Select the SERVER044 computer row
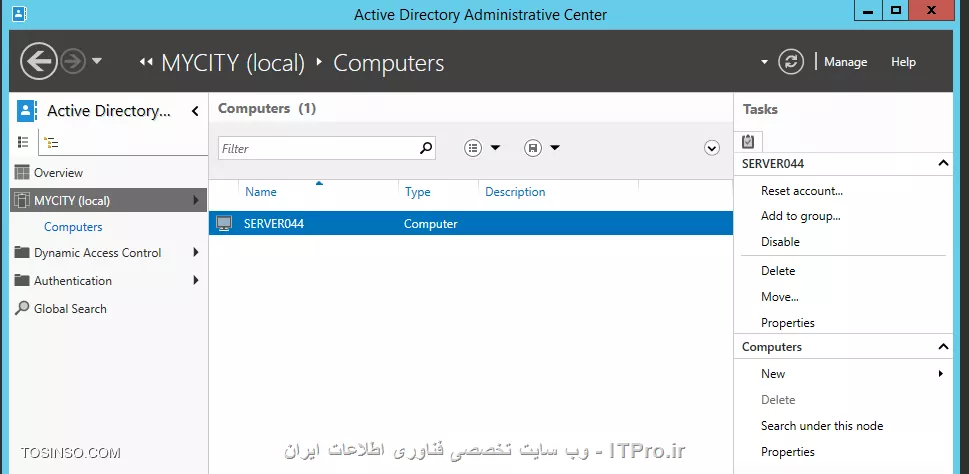Screen dimensions: 969x474 pyautogui.click(x=471, y=224)
